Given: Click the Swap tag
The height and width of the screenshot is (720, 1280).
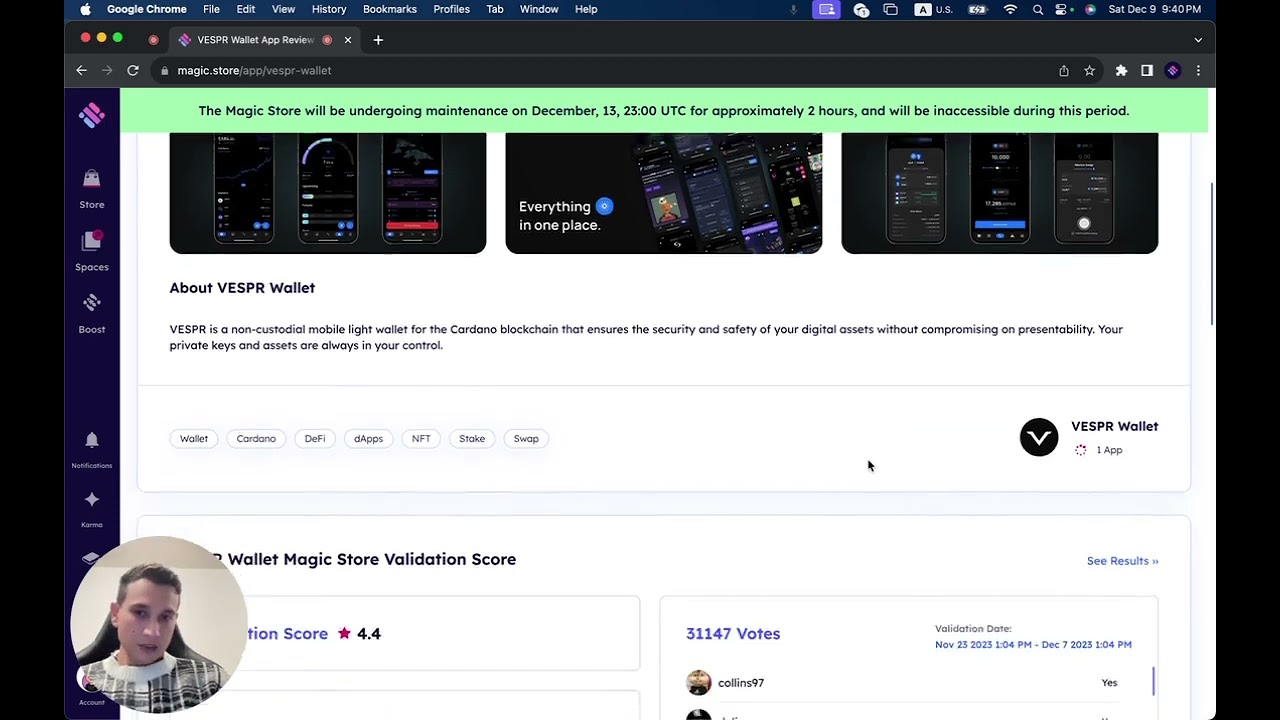Looking at the screenshot, I should pos(526,438).
